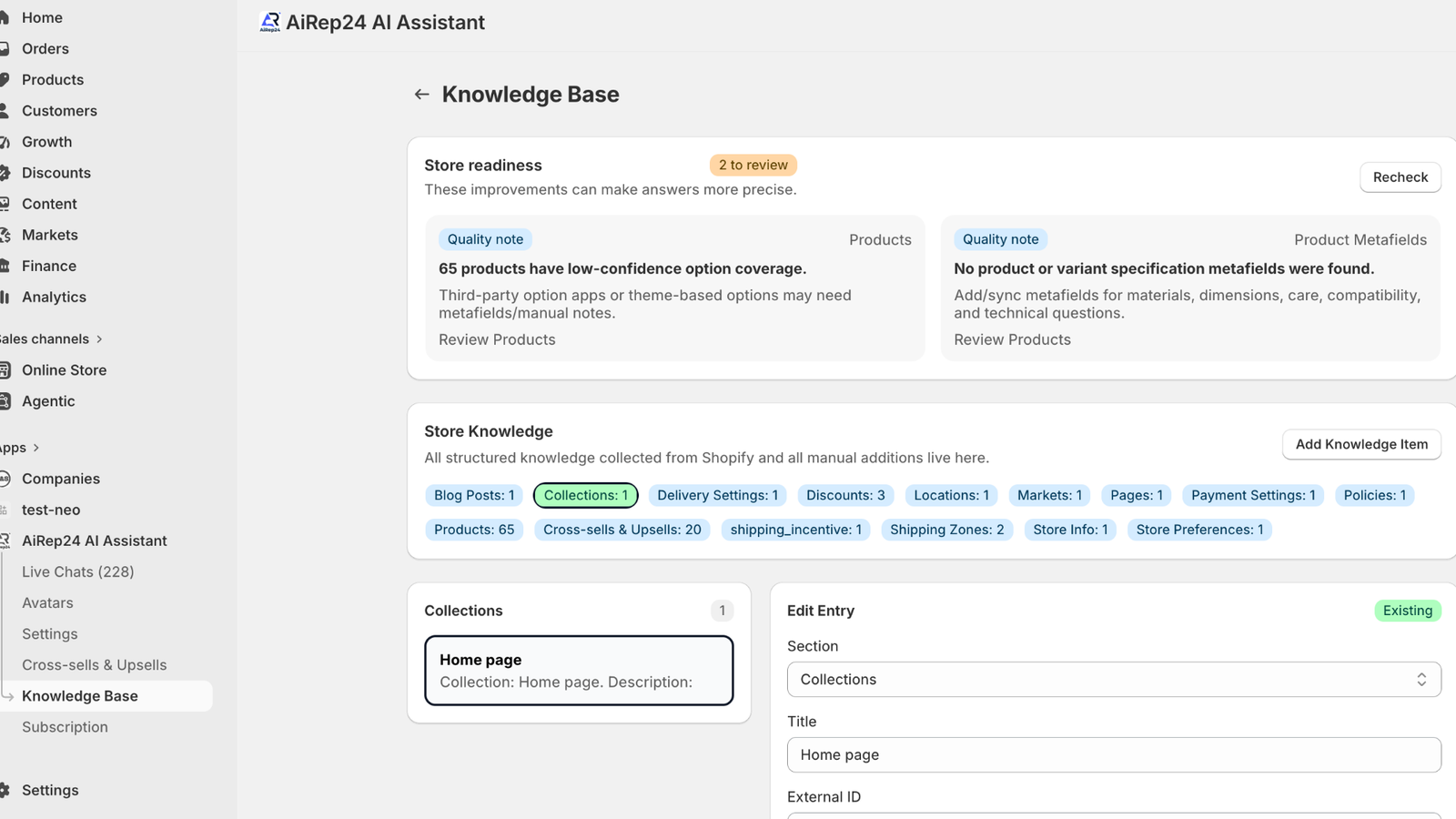
Task: Click the back arrow beside Knowledge Base
Action: click(x=421, y=95)
